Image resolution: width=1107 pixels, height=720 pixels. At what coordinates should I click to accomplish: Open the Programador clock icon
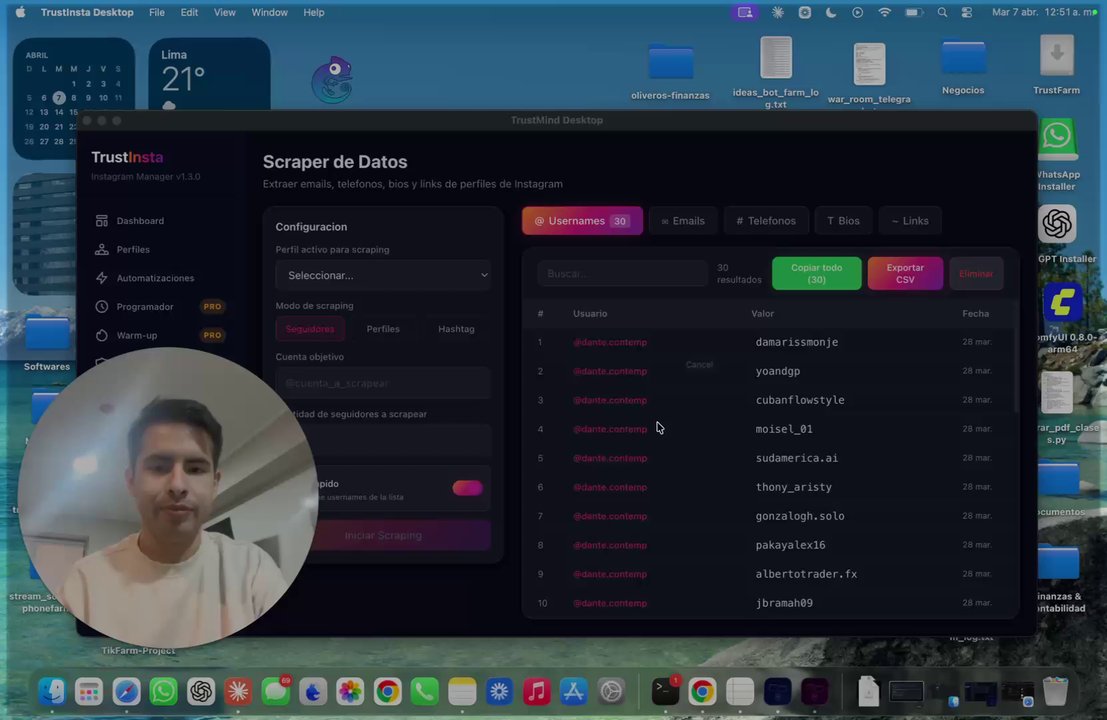(102, 306)
